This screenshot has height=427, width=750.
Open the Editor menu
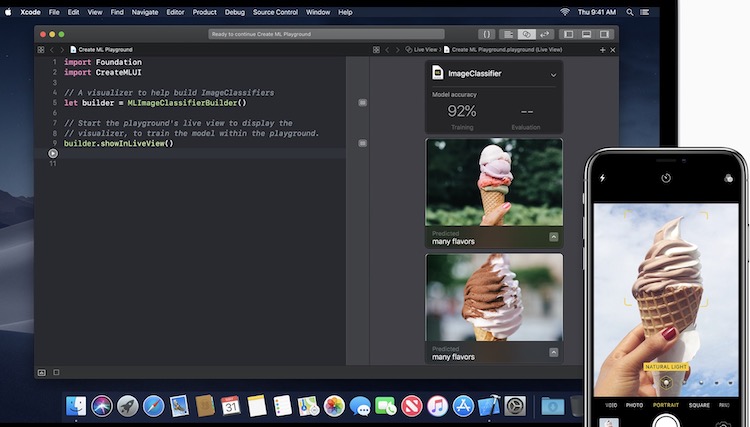pyautogui.click(x=175, y=12)
